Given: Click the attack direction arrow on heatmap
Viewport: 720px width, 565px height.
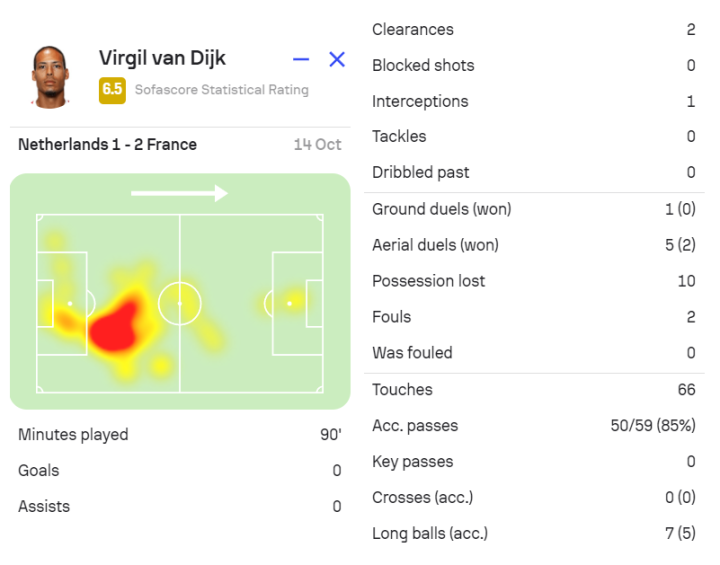Looking at the screenshot, I should pos(180,193).
